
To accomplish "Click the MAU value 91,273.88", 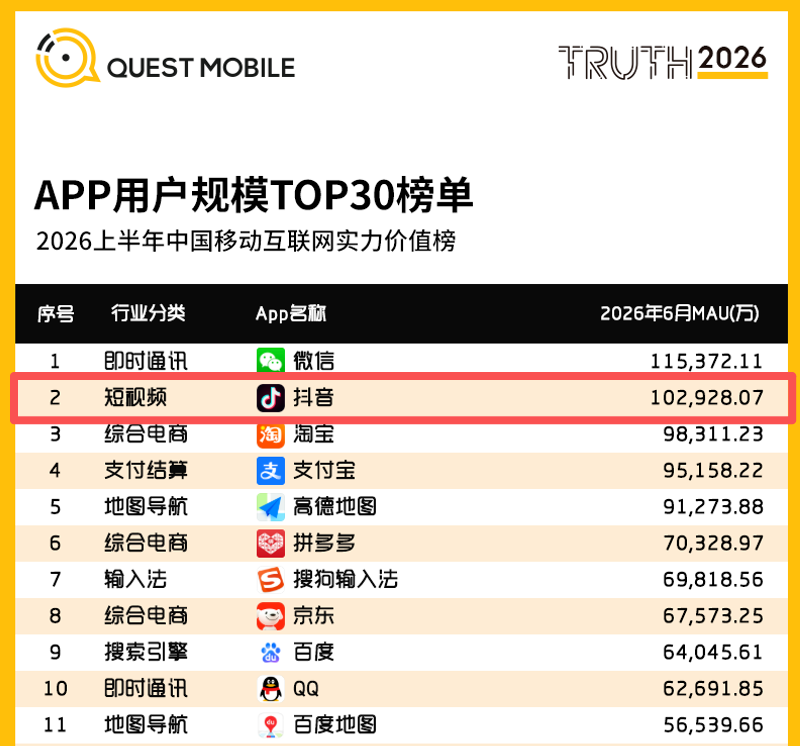I will click(713, 507).
